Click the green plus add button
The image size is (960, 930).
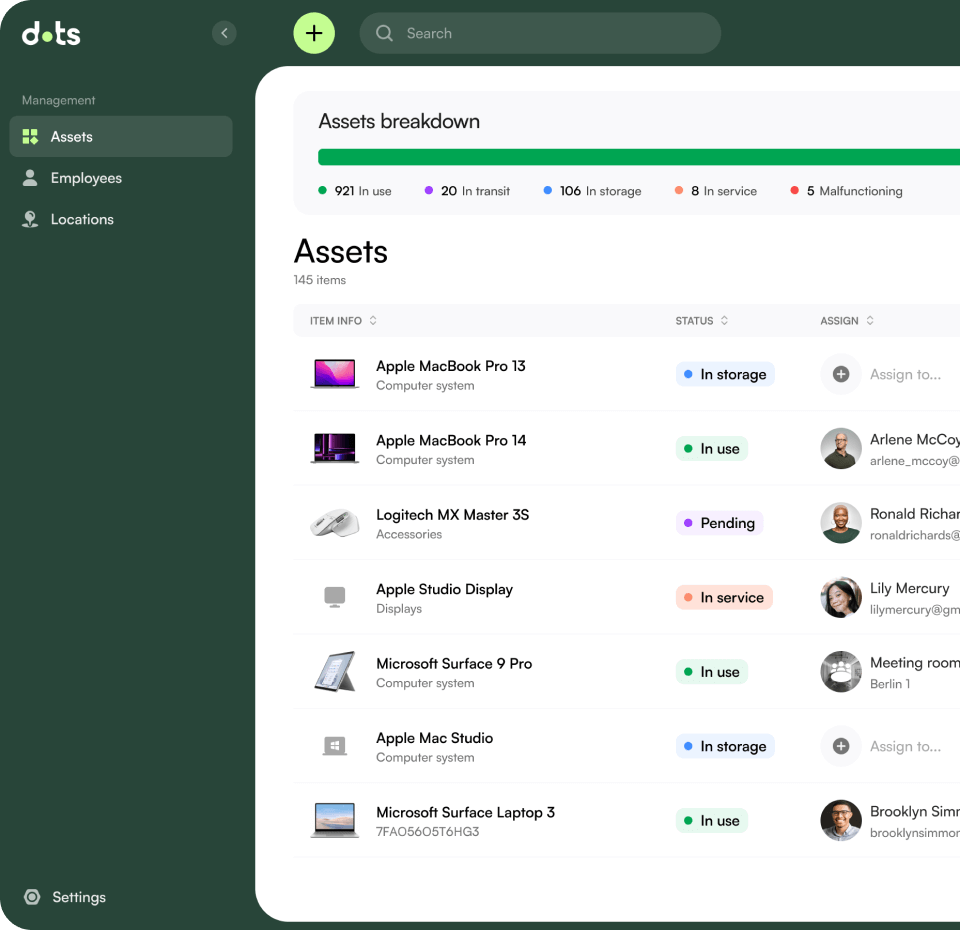pyautogui.click(x=314, y=33)
